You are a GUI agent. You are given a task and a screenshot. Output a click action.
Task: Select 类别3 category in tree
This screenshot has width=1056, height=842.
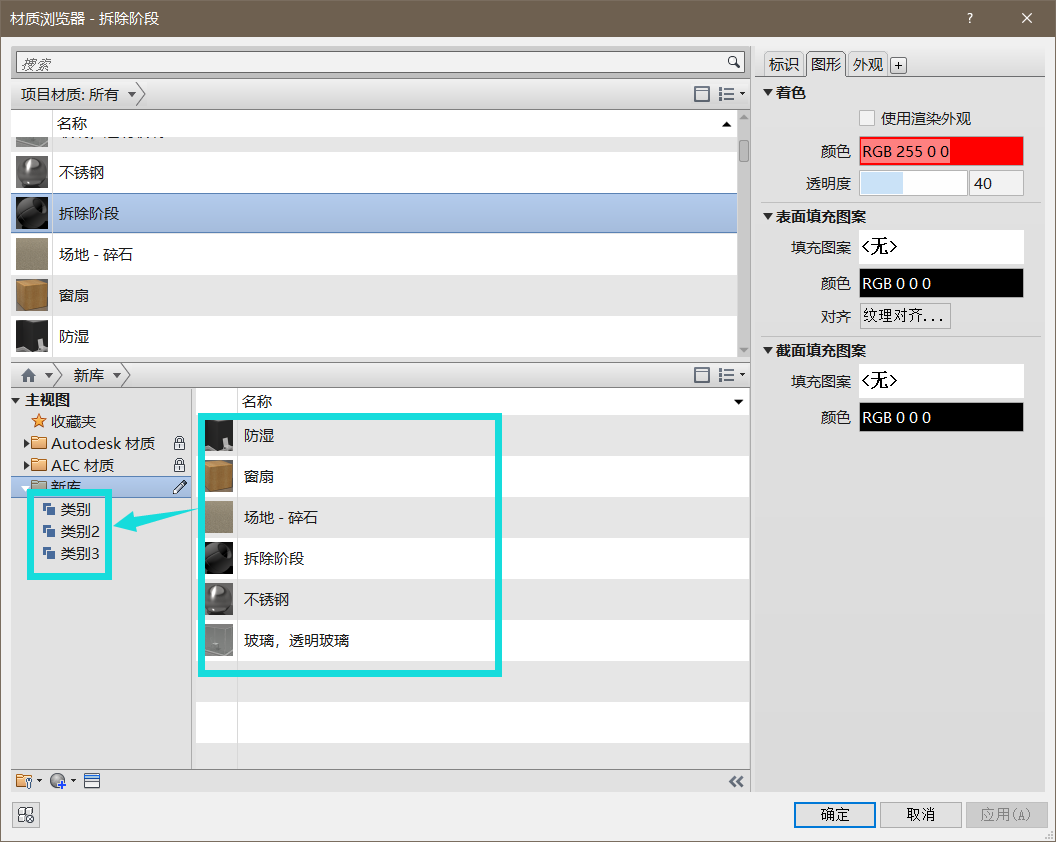[71, 554]
